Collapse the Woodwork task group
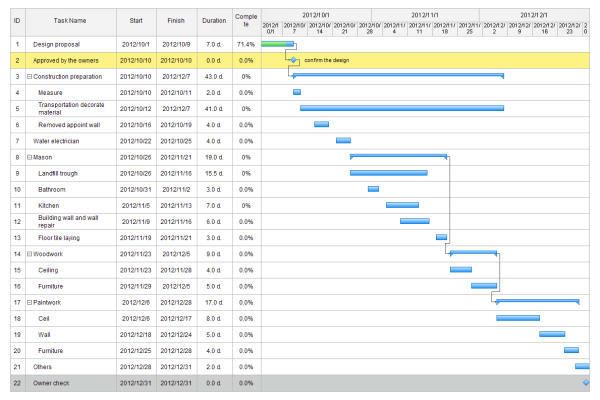 [29, 254]
